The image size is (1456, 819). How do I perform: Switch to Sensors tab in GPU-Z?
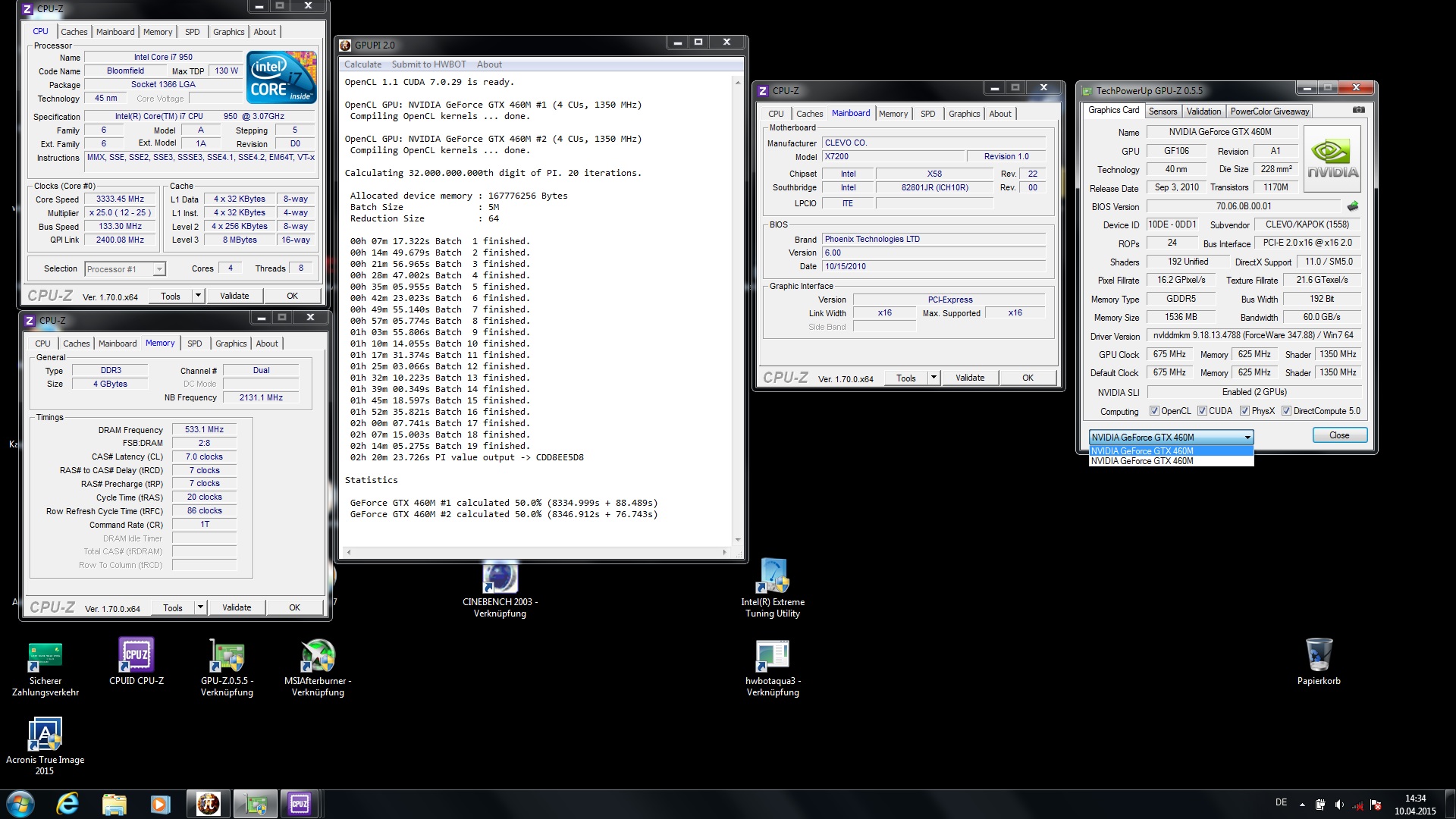(x=1163, y=111)
